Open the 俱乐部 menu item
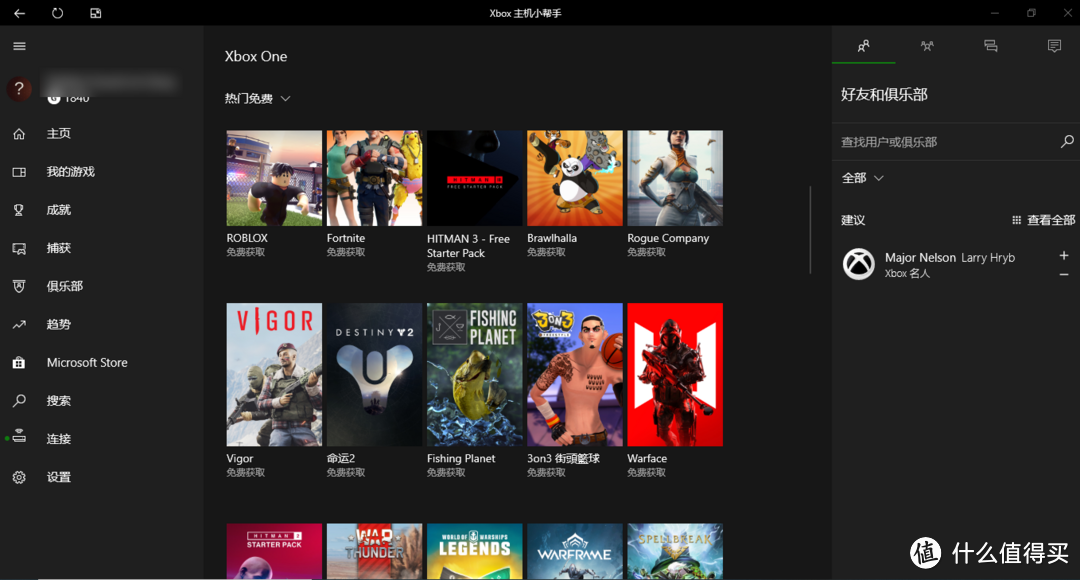1080x580 pixels. [65, 287]
